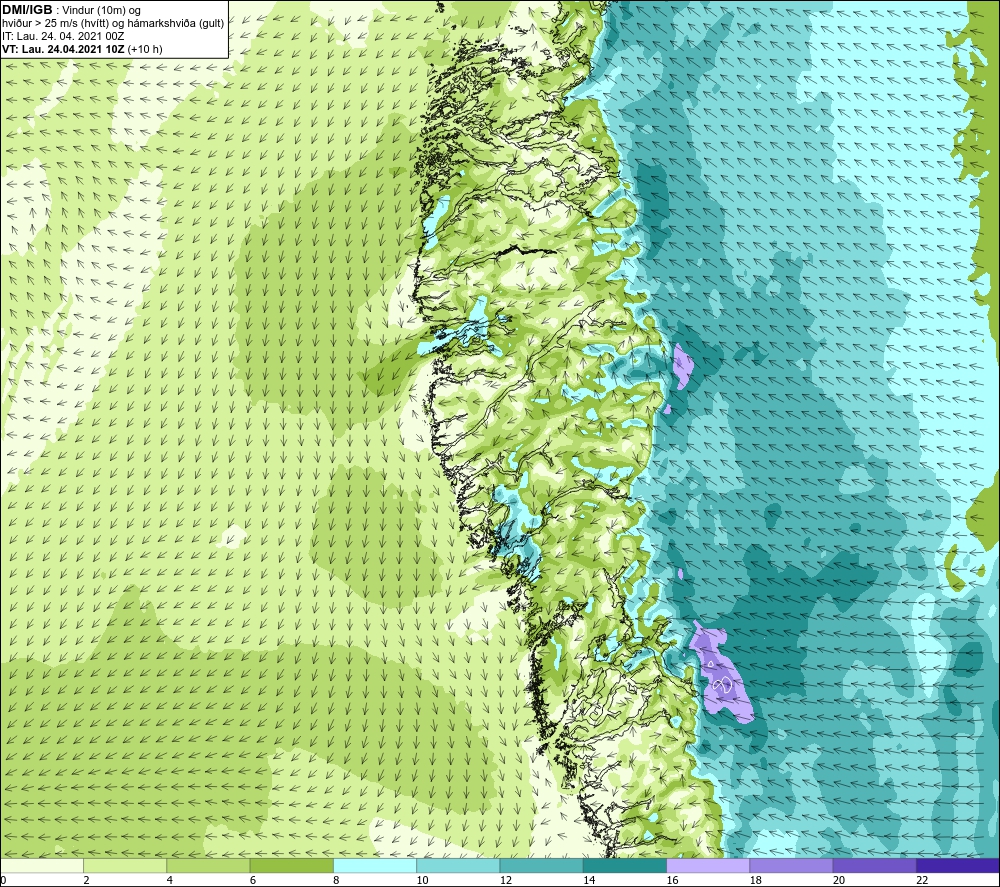Select the 6–8 m/s olive green swatch
1000x887 pixels.
pos(291,866)
